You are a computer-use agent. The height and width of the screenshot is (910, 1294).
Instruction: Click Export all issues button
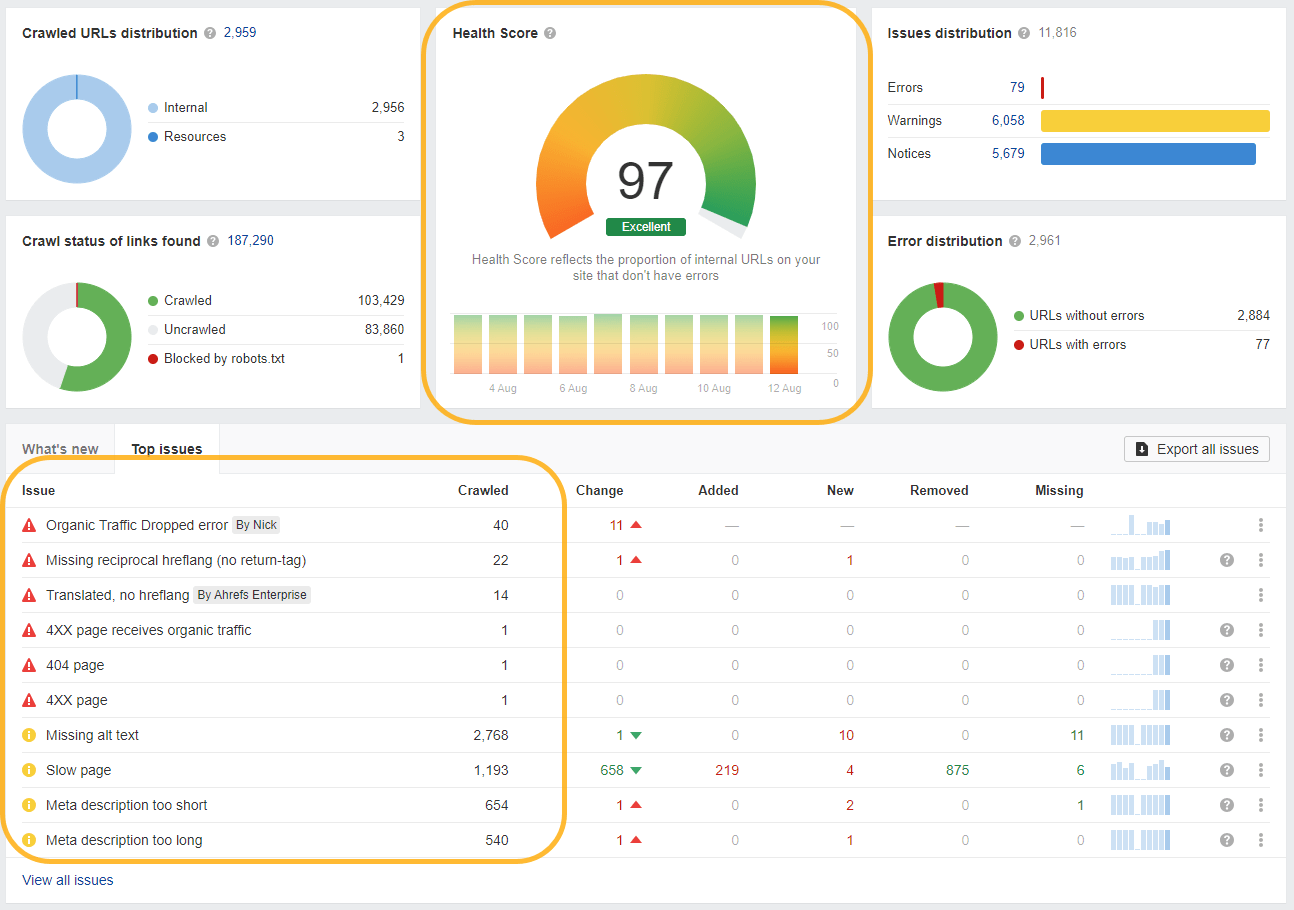point(1197,449)
